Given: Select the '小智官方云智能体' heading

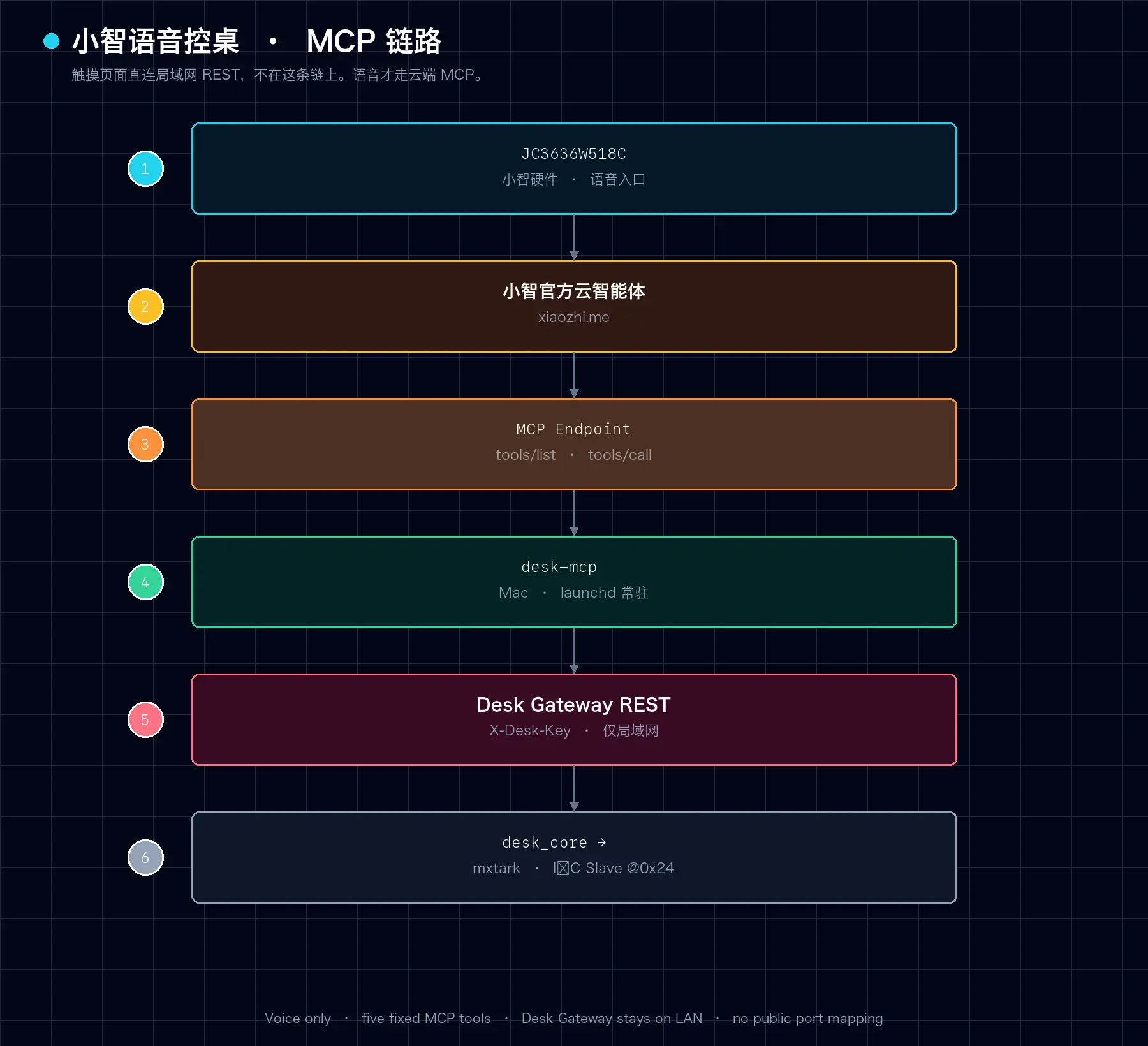Looking at the screenshot, I should [x=574, y=291].
